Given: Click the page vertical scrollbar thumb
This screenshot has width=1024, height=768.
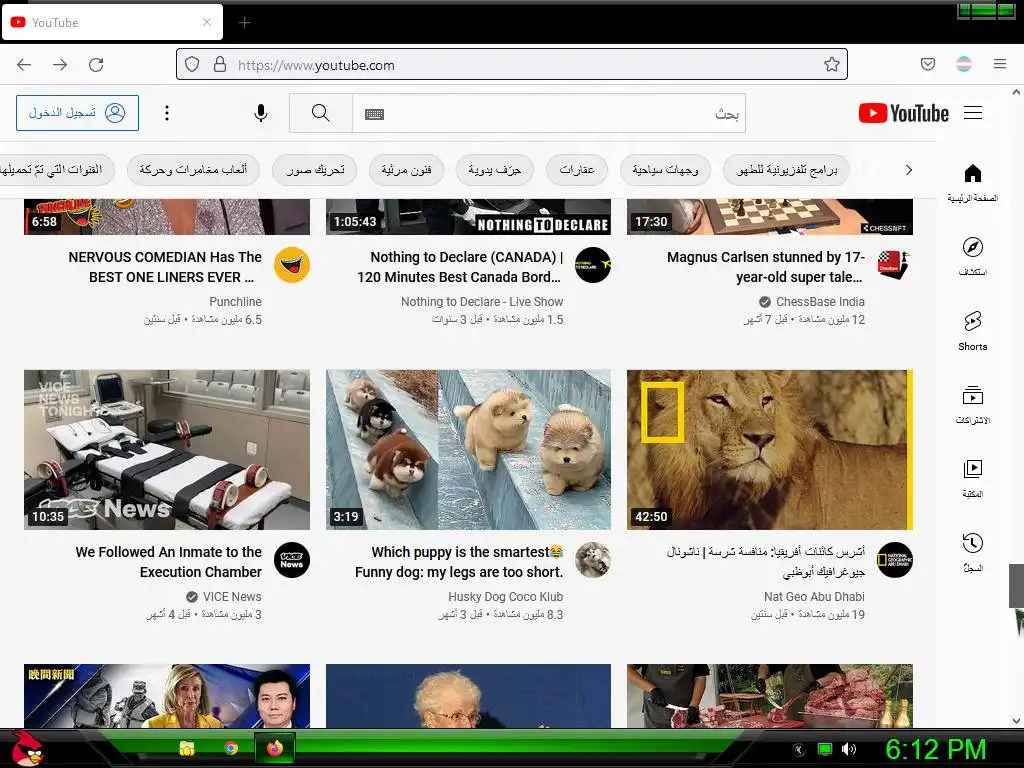Looking at the screenshot, I should 1016,586.
